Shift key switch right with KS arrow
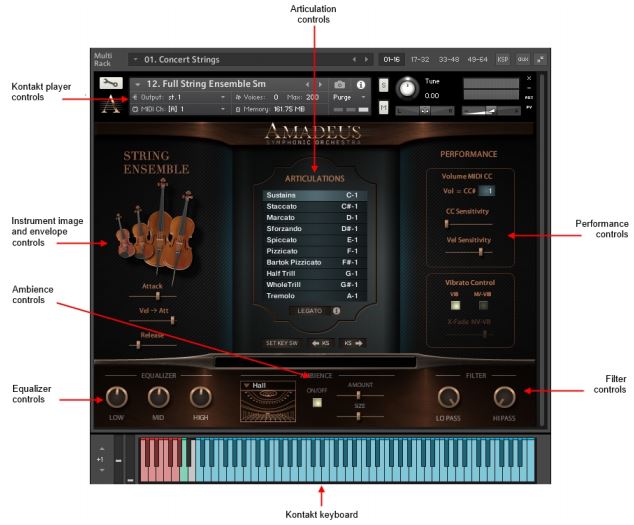 pos(353,343)
